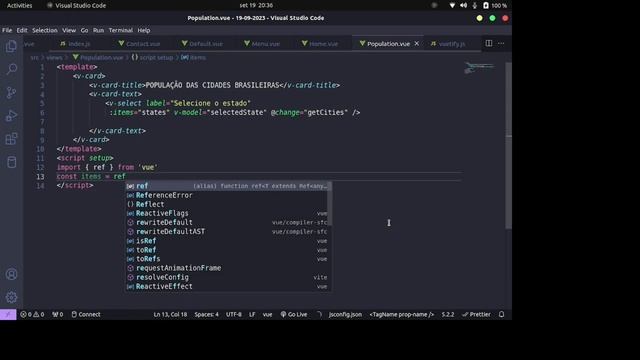The width and height of the screenshot is (640, 360).
Task: Open the Explorer view in activity bar
Action: pos(11,46)
